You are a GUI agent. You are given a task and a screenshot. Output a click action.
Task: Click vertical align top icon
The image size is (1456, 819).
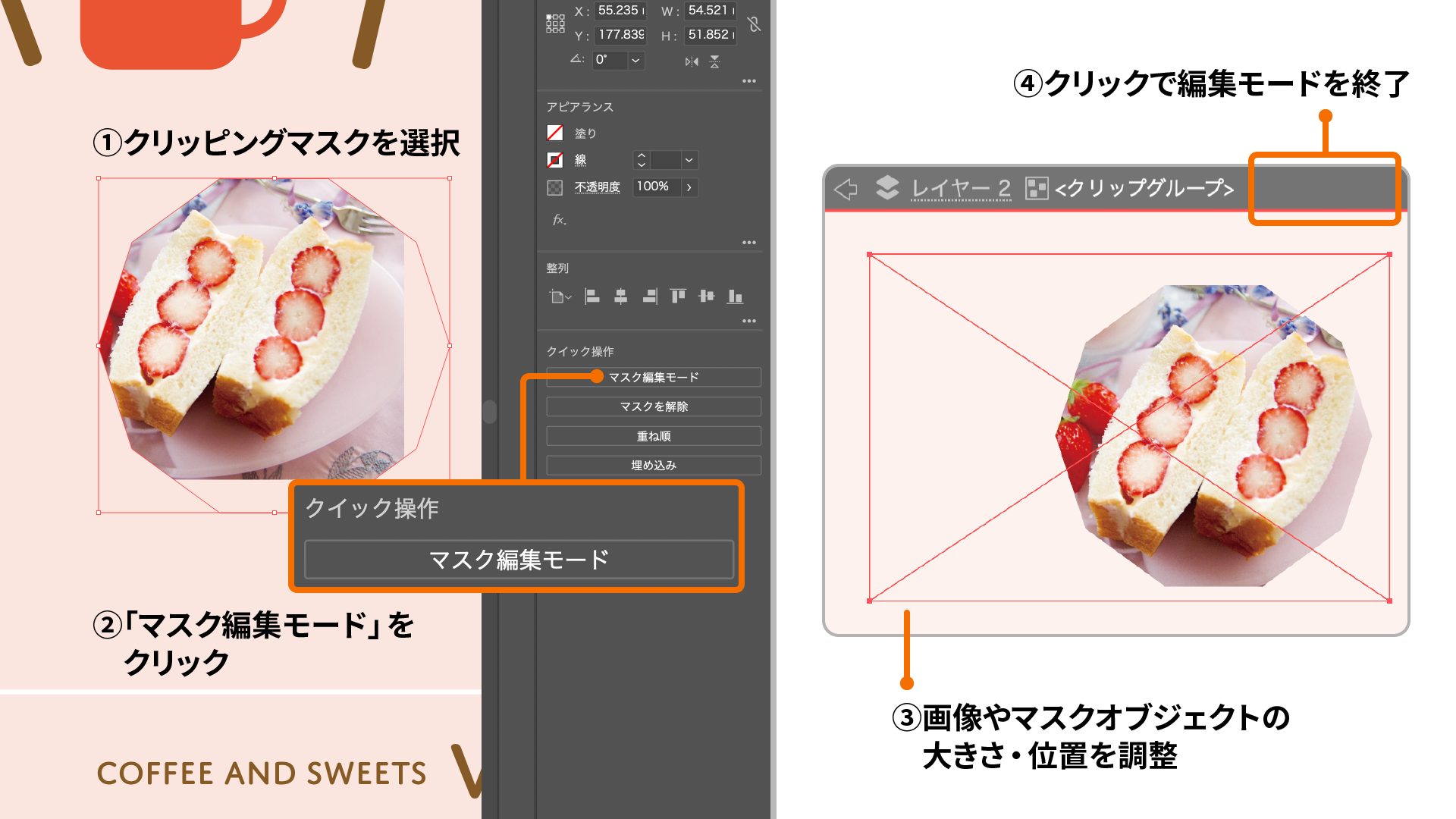[678, 297]
